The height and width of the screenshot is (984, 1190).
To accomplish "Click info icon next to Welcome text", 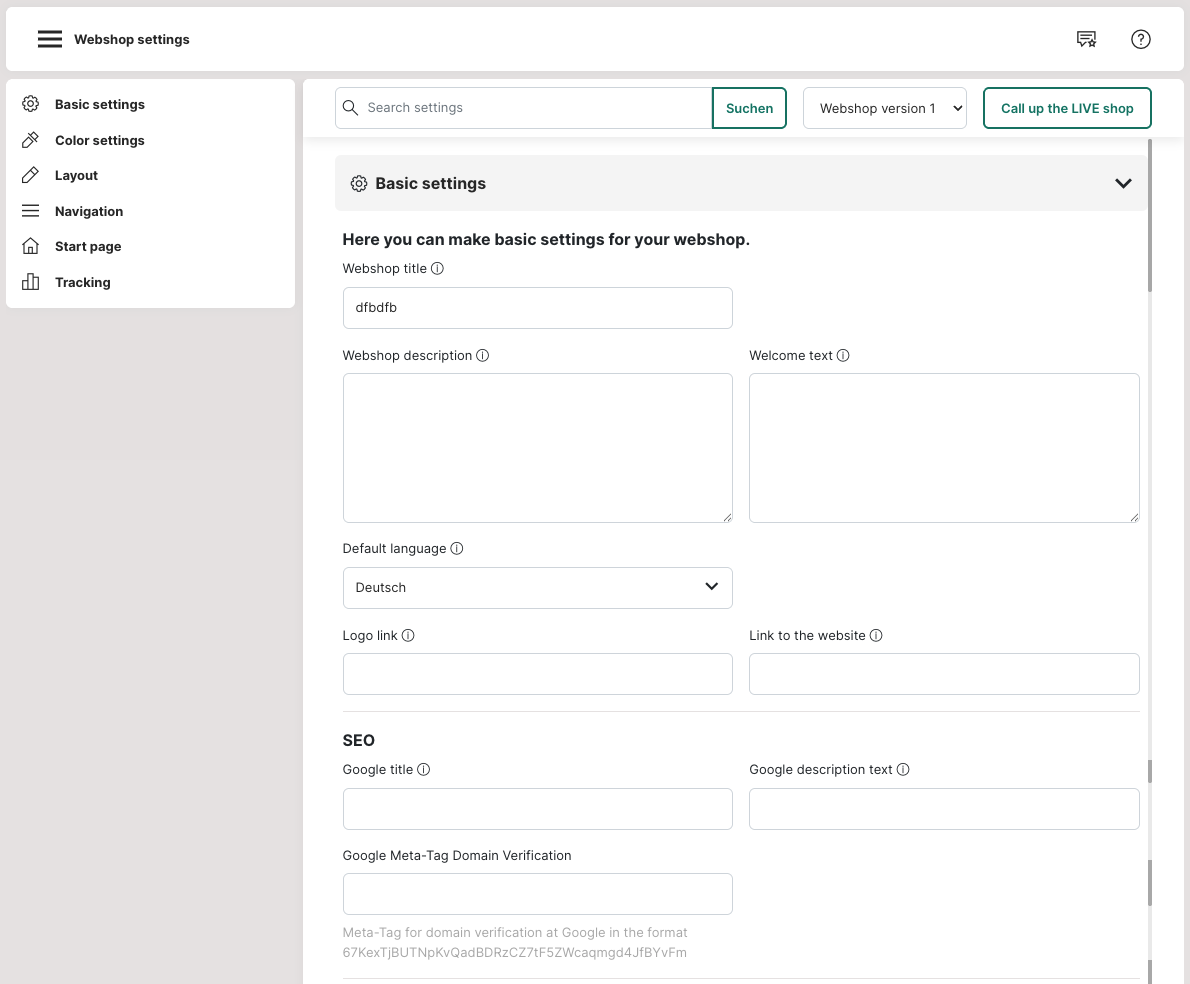I will tap(843, 356).
